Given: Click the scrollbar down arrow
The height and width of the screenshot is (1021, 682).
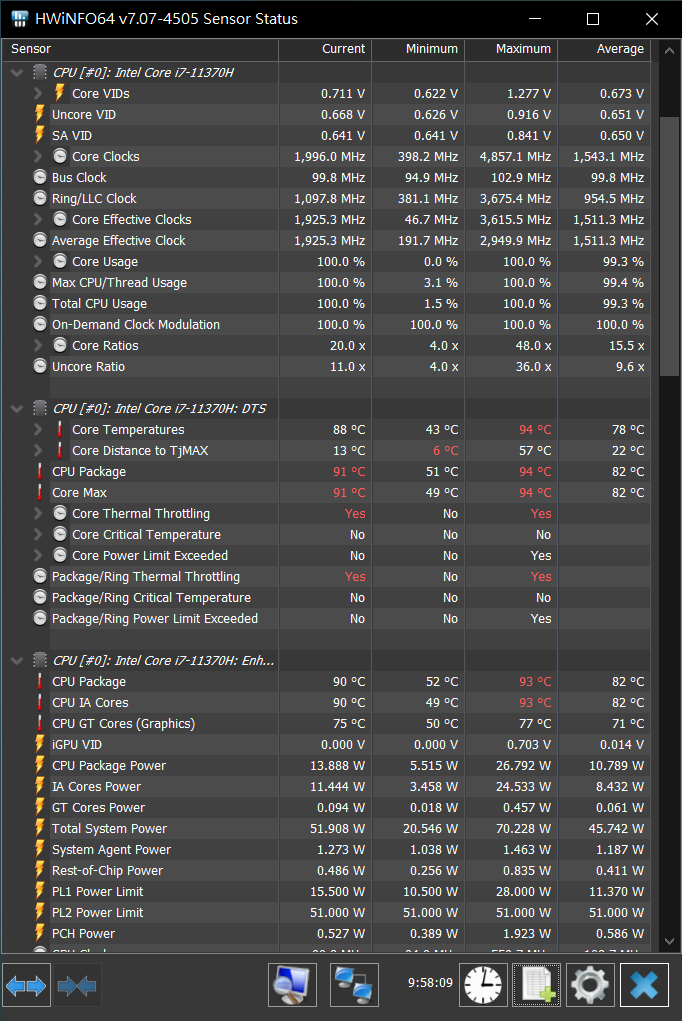Looking at the screenshot, I should pyautogui.click(x=669, y=941).
